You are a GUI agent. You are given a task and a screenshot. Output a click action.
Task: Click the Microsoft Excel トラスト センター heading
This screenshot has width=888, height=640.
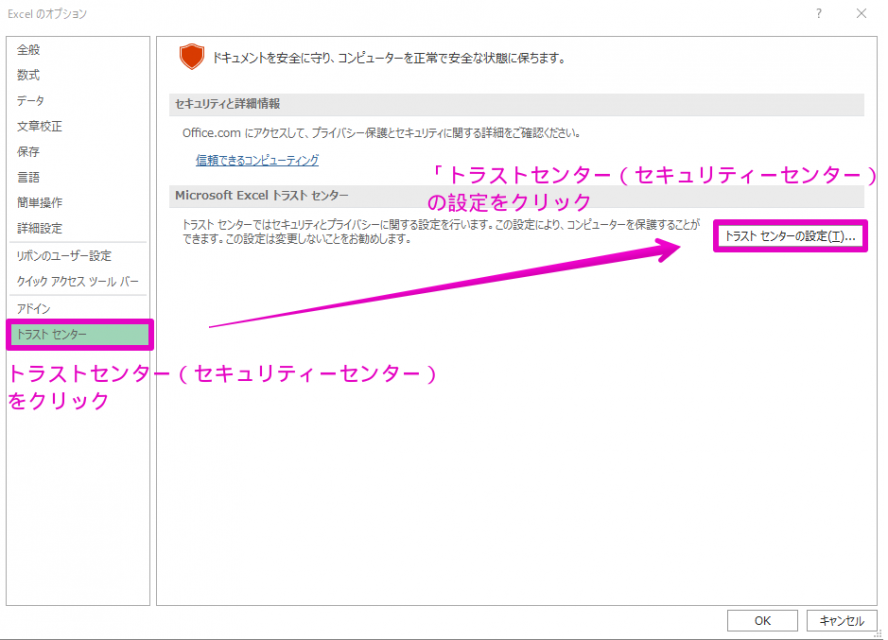(262, 195)
